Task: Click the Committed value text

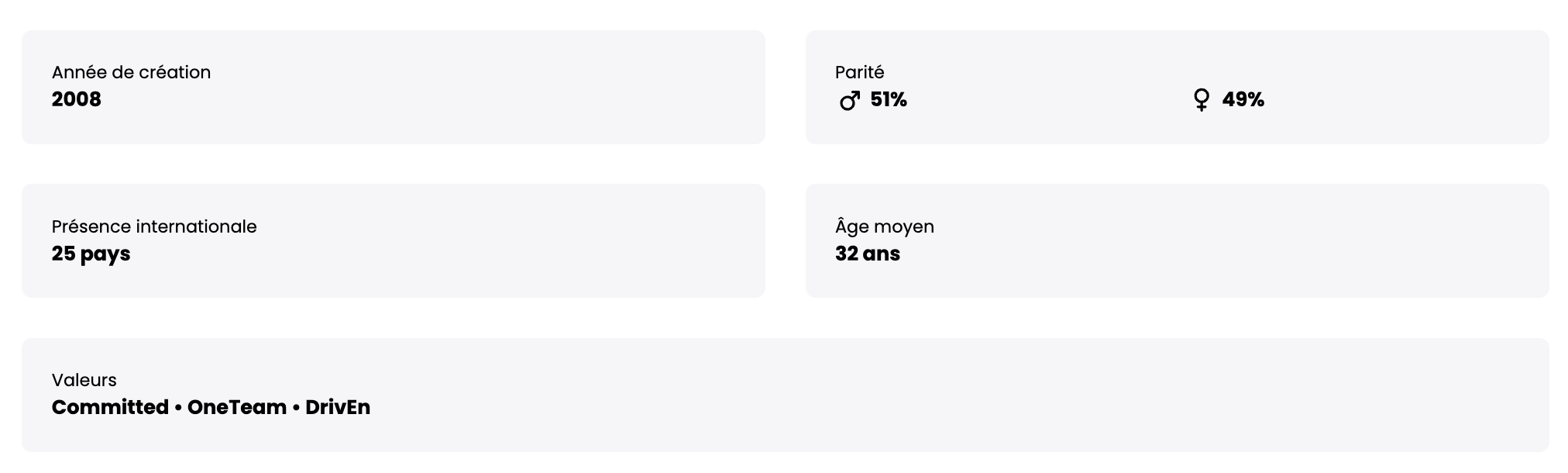Action: (110, 407)
